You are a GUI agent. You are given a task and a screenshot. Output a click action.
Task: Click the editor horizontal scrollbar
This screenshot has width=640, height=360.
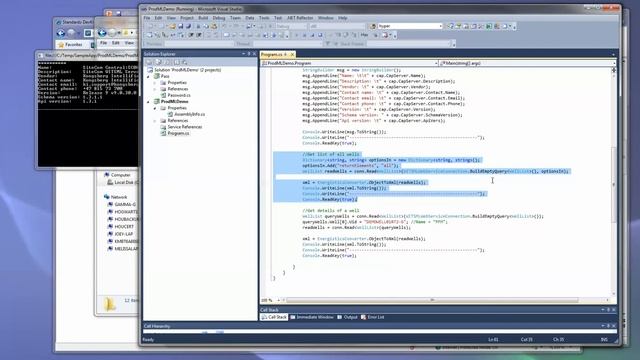433,300
